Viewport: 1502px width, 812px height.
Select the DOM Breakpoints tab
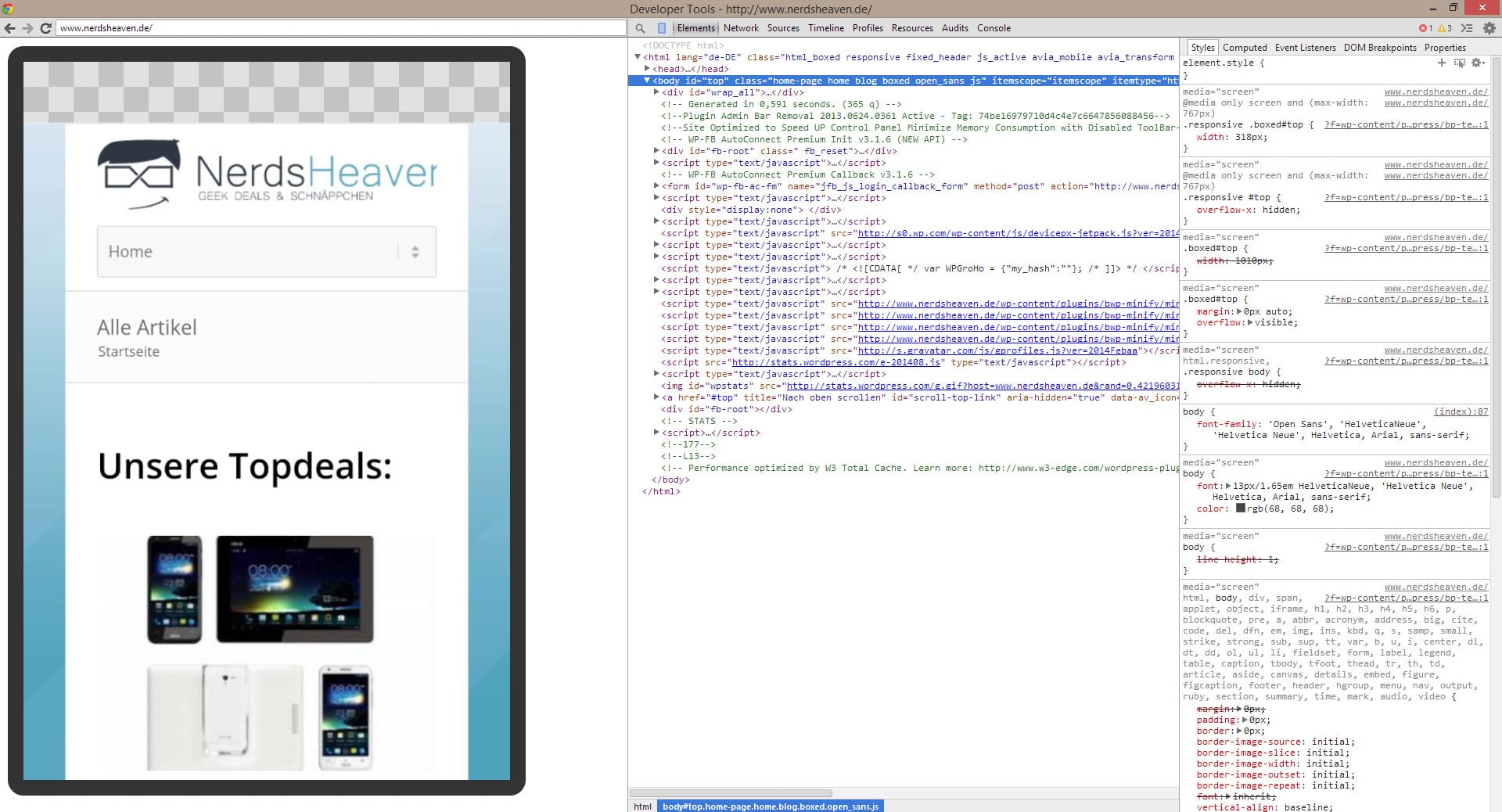point(1380,48)
